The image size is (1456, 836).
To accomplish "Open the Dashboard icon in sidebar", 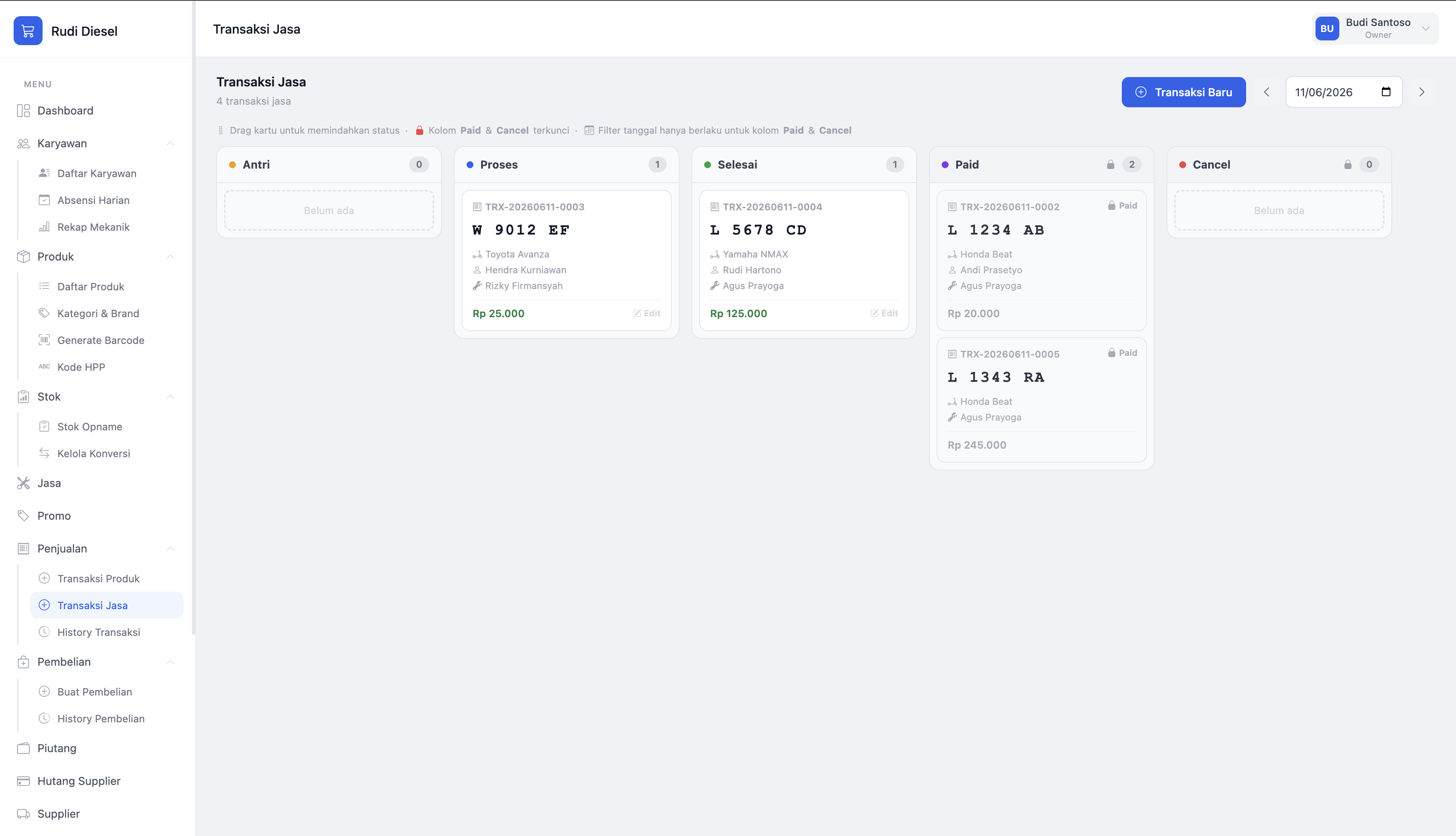I will [23, 111].
